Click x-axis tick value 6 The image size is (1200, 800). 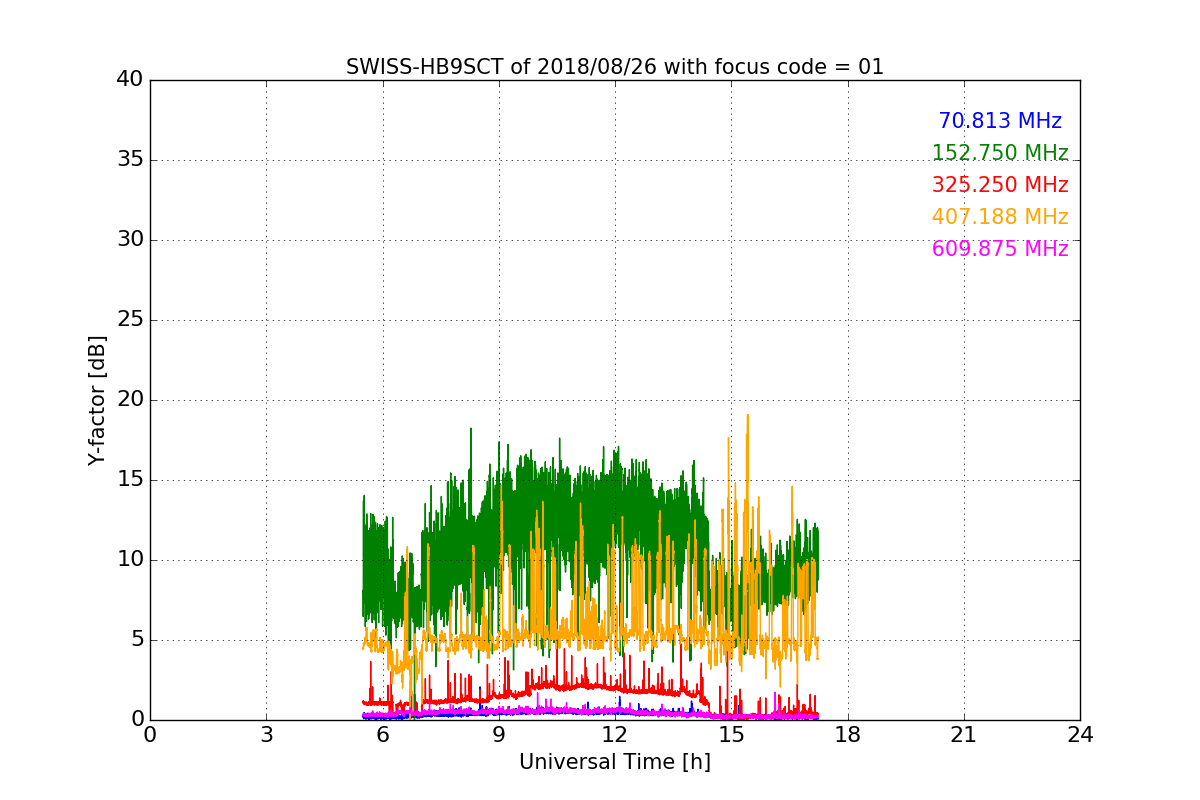382,735
